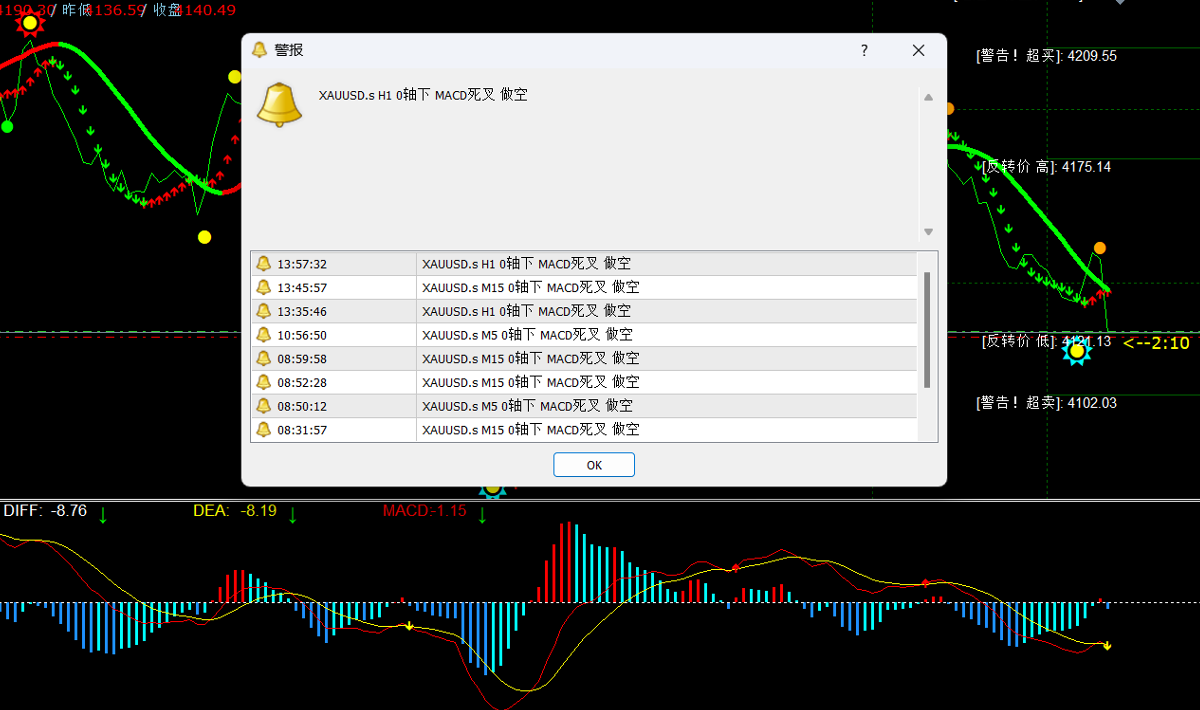Click large golden bell alert icon

[x=279, y=104]
